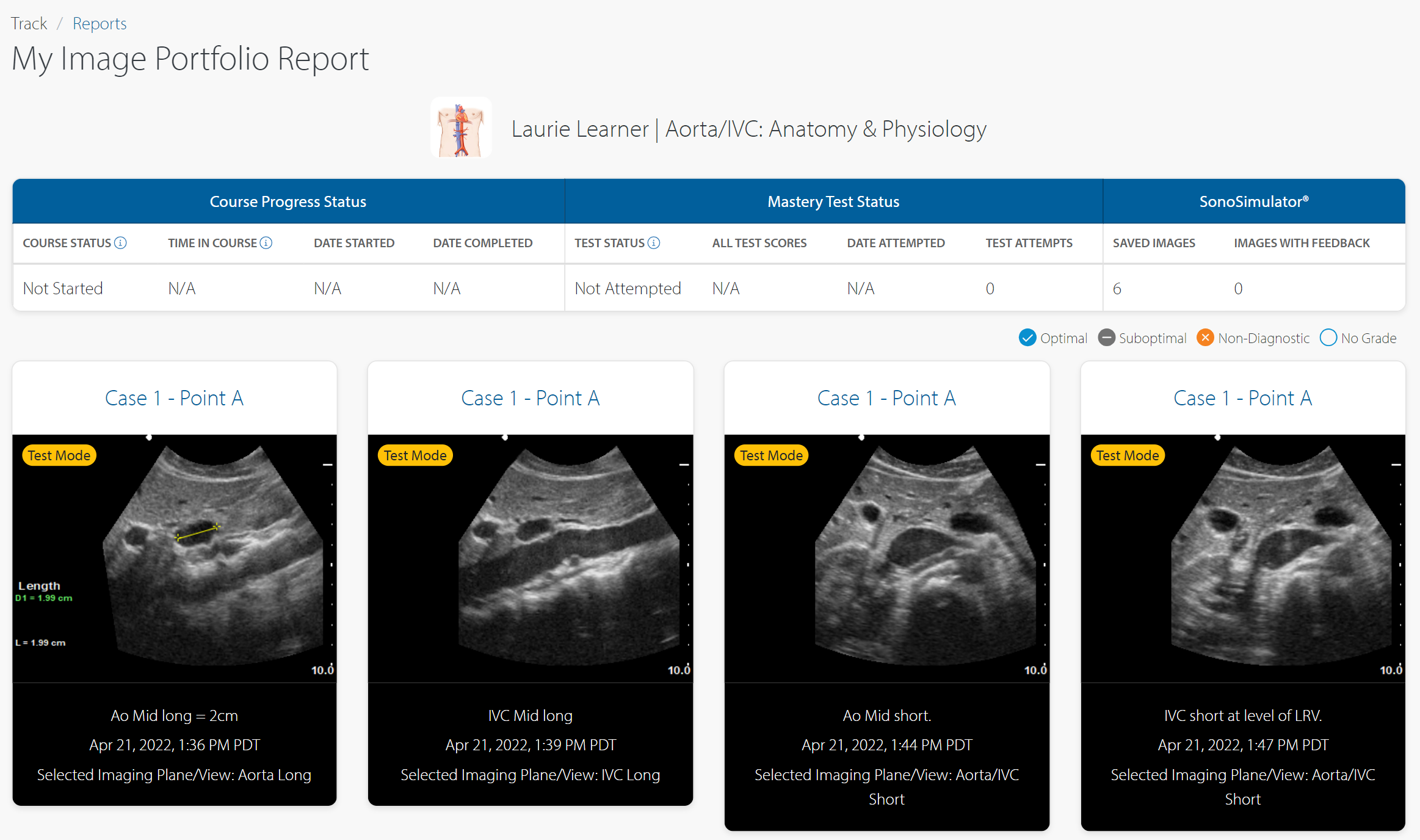Click Test Mode badge on IVC Long image
1420x840 pixels.
pyautogui.click(x=415, y=455)
